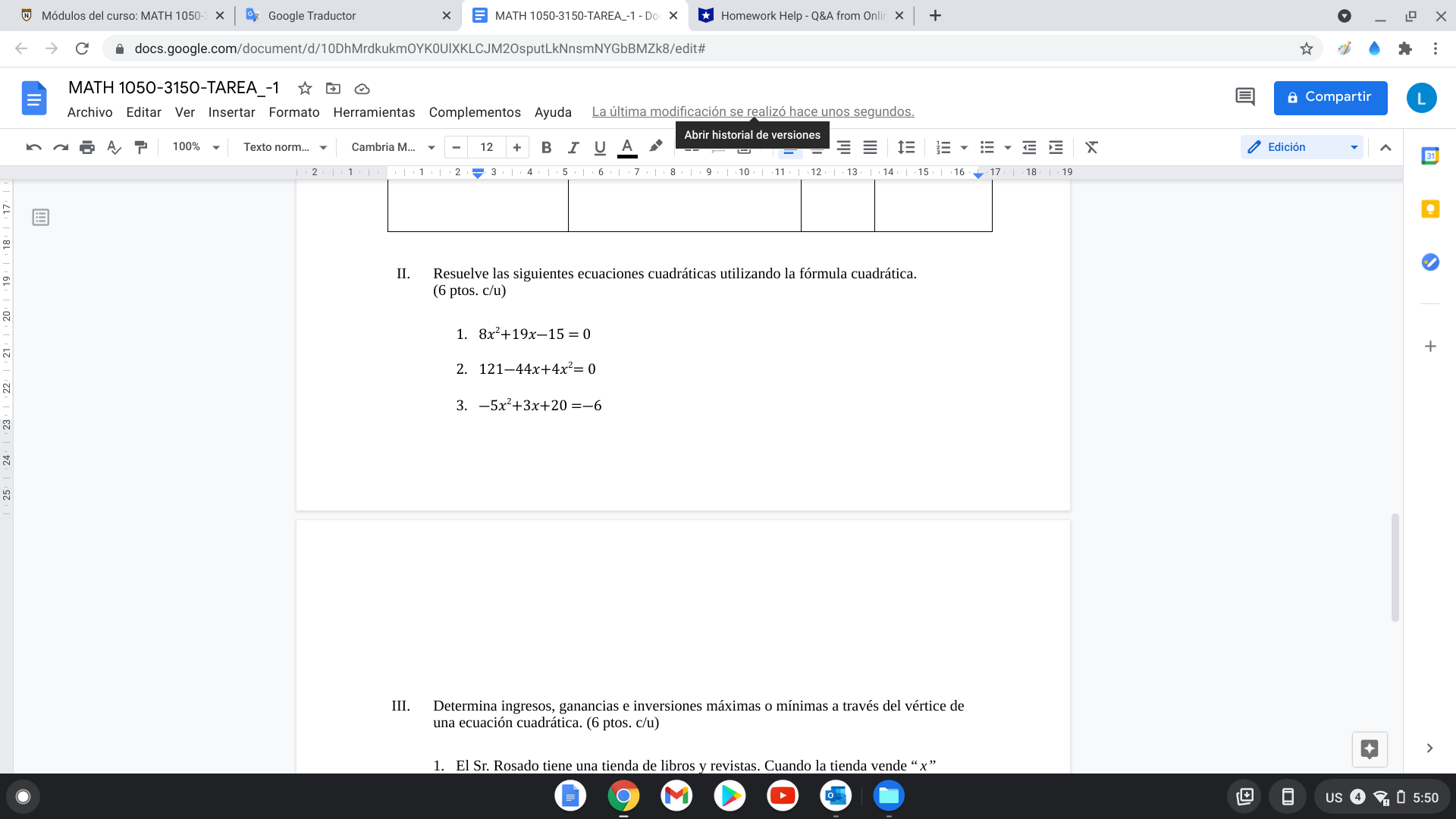Open the numbered list options dropdown
Image resolution: width=1456 pixels, height=819 pixels.
point(964,147)
